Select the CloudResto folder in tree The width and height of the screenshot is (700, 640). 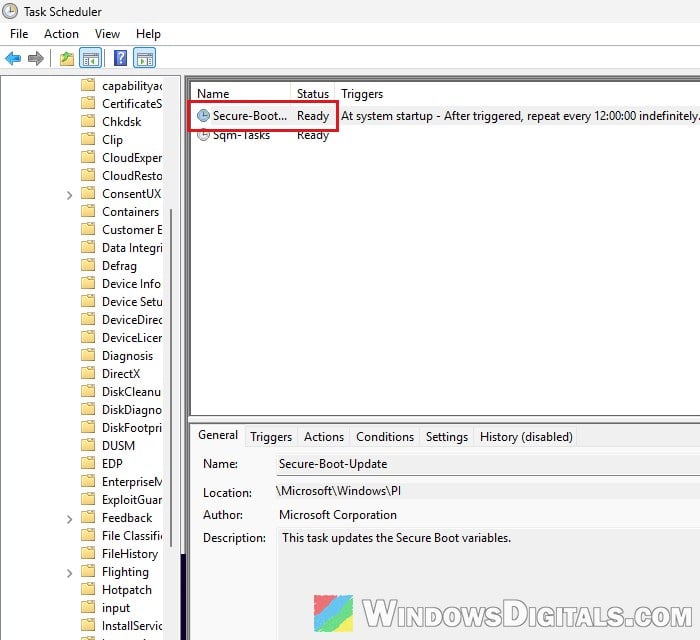(x=132, y=175)
